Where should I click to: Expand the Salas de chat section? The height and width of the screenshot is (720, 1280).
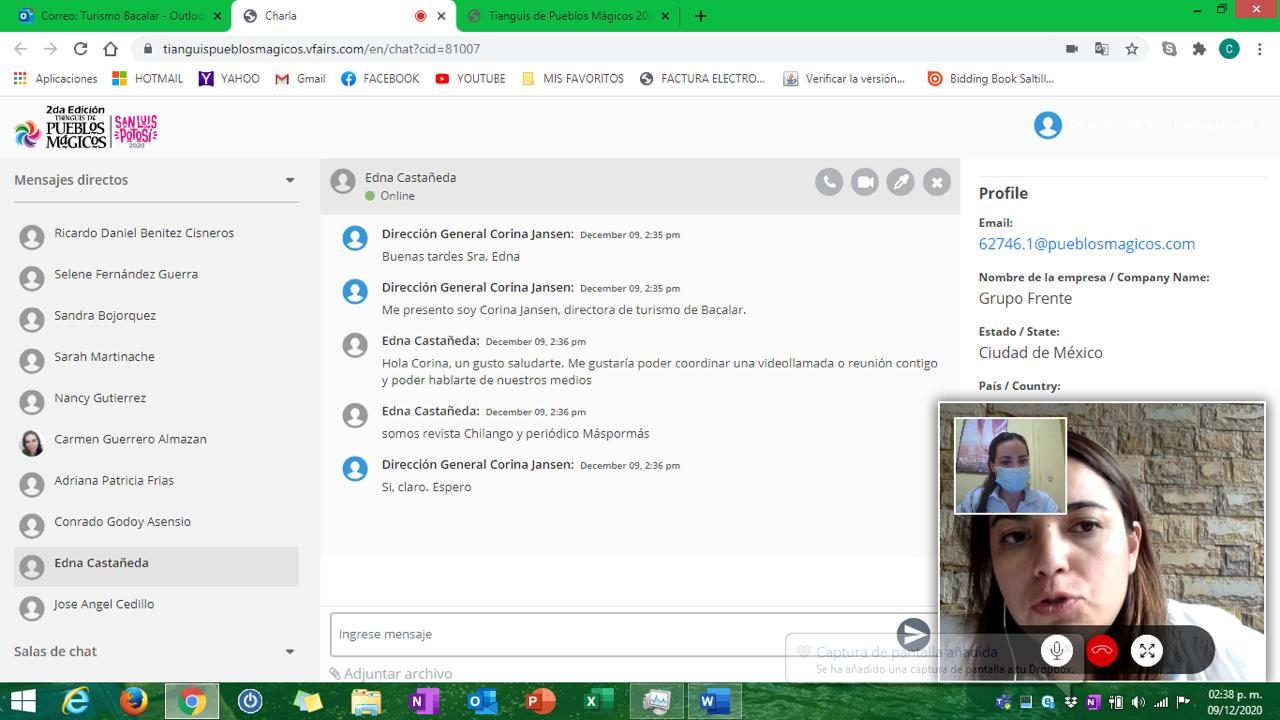290,652
